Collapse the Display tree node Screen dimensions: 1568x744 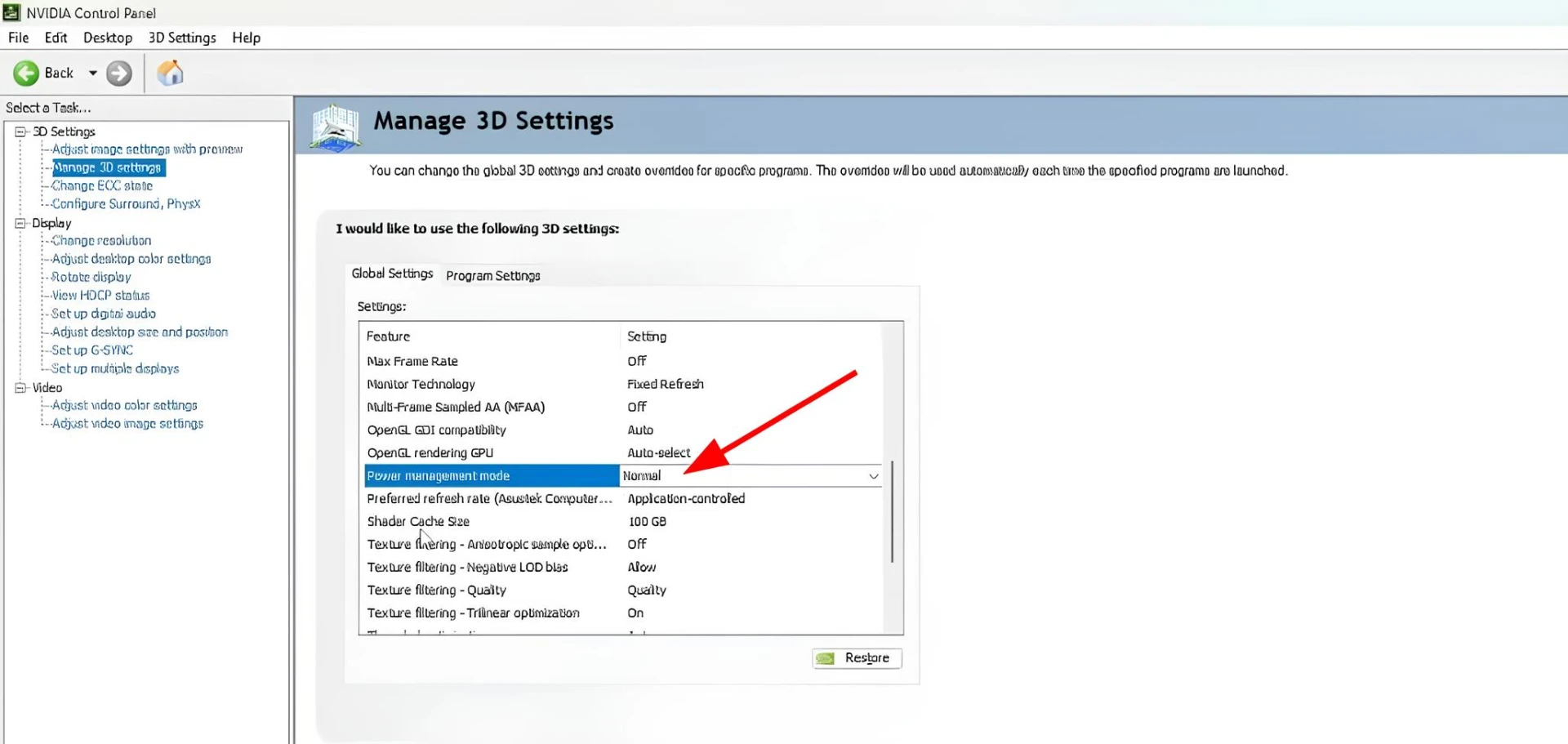click(x=20, y=223)
